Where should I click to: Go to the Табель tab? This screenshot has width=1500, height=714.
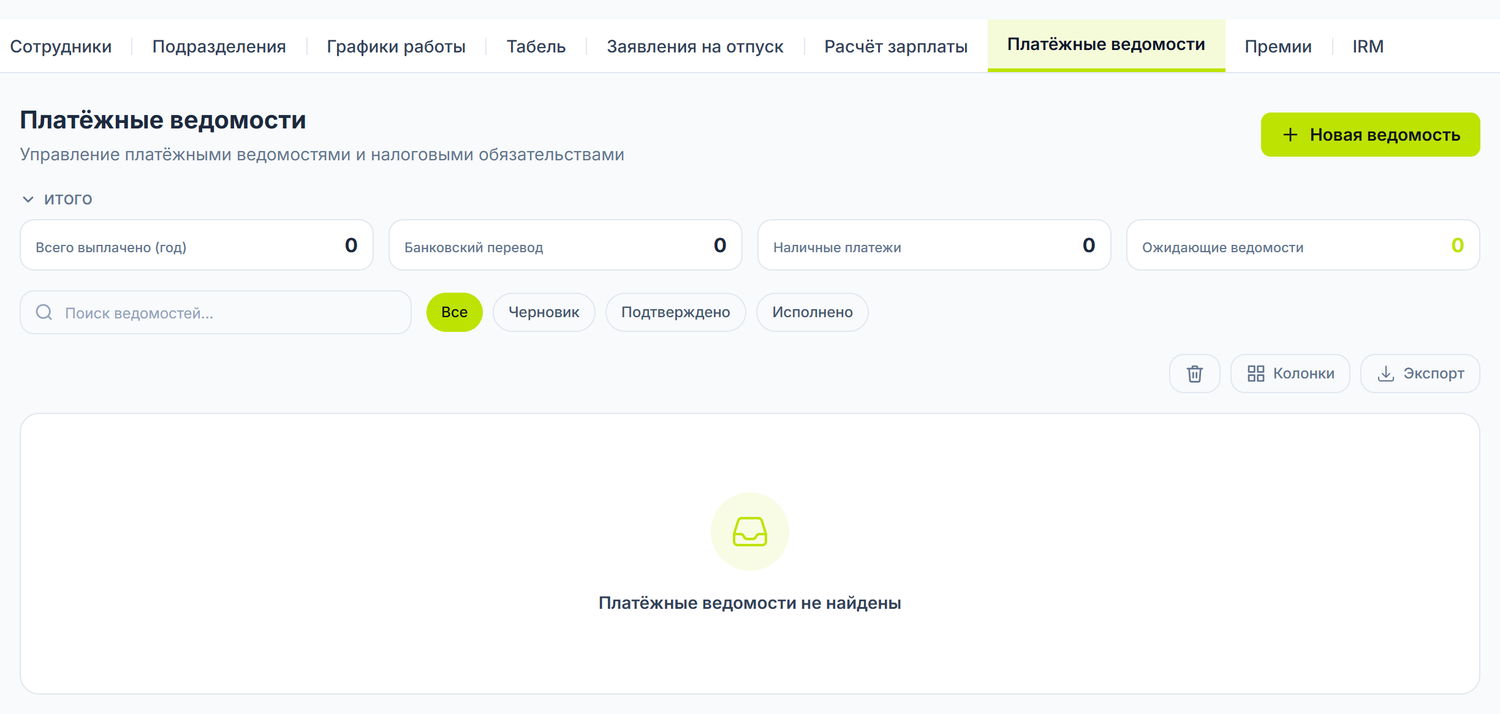click(x=536, y=46)
